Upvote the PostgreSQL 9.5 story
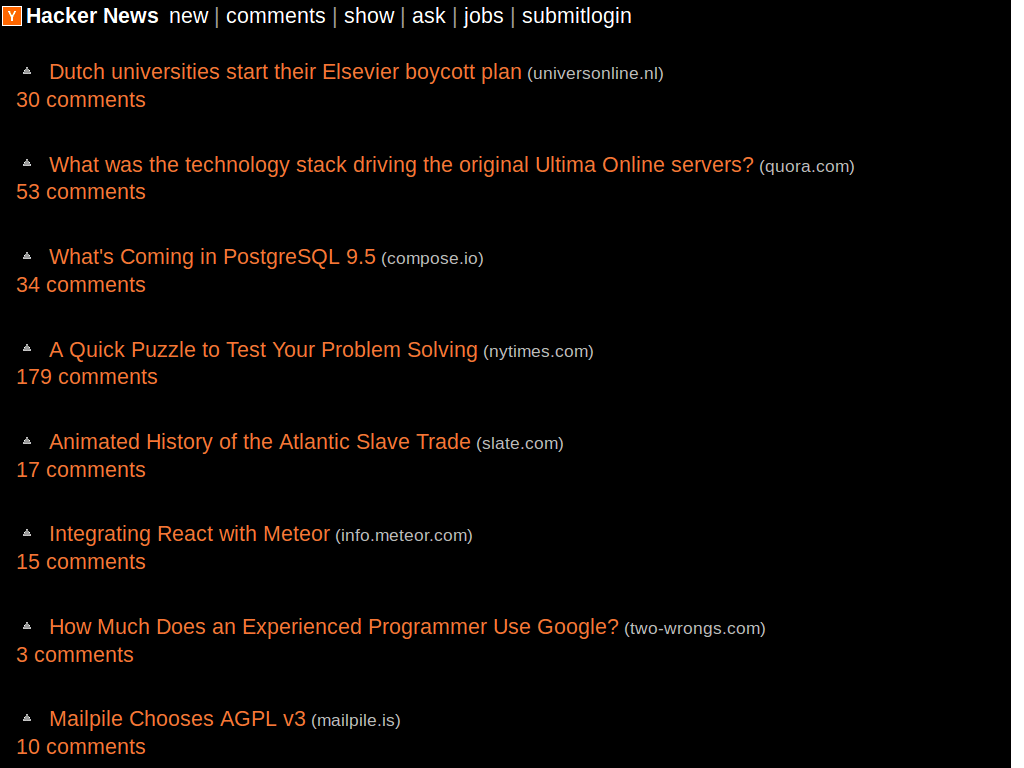The image size is (1024, 768). [x=27, y=256]
